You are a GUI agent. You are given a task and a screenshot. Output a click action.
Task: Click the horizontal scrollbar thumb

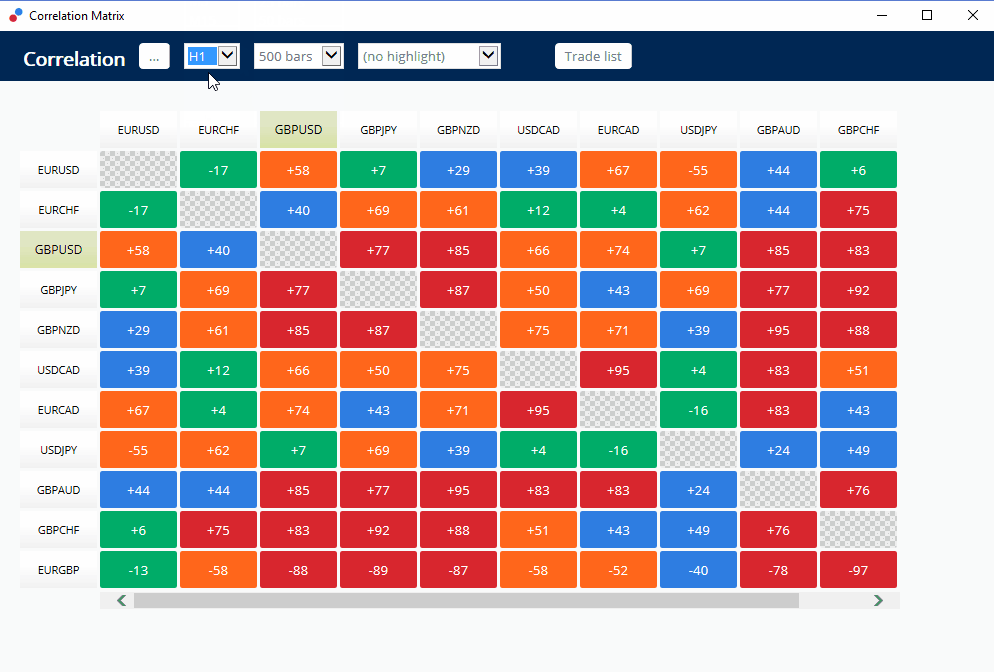(466, 600)
